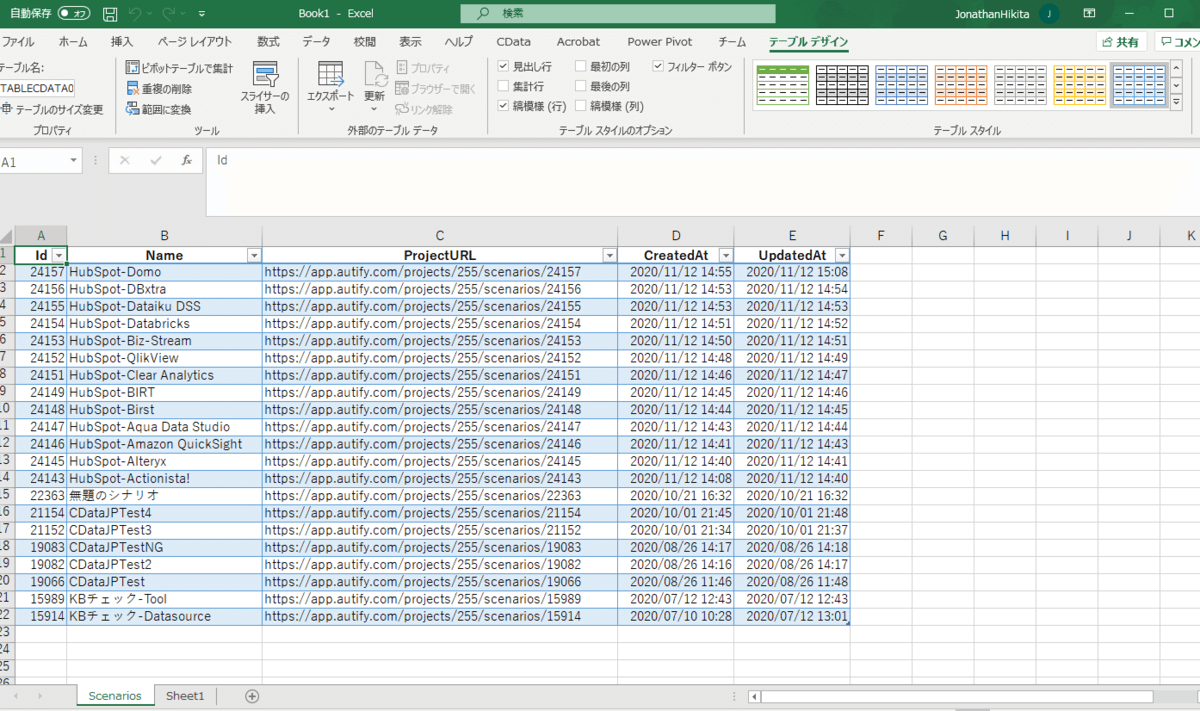Open the Power Pivot ribbon tab

pyautogui.click(x=659, y=42)
